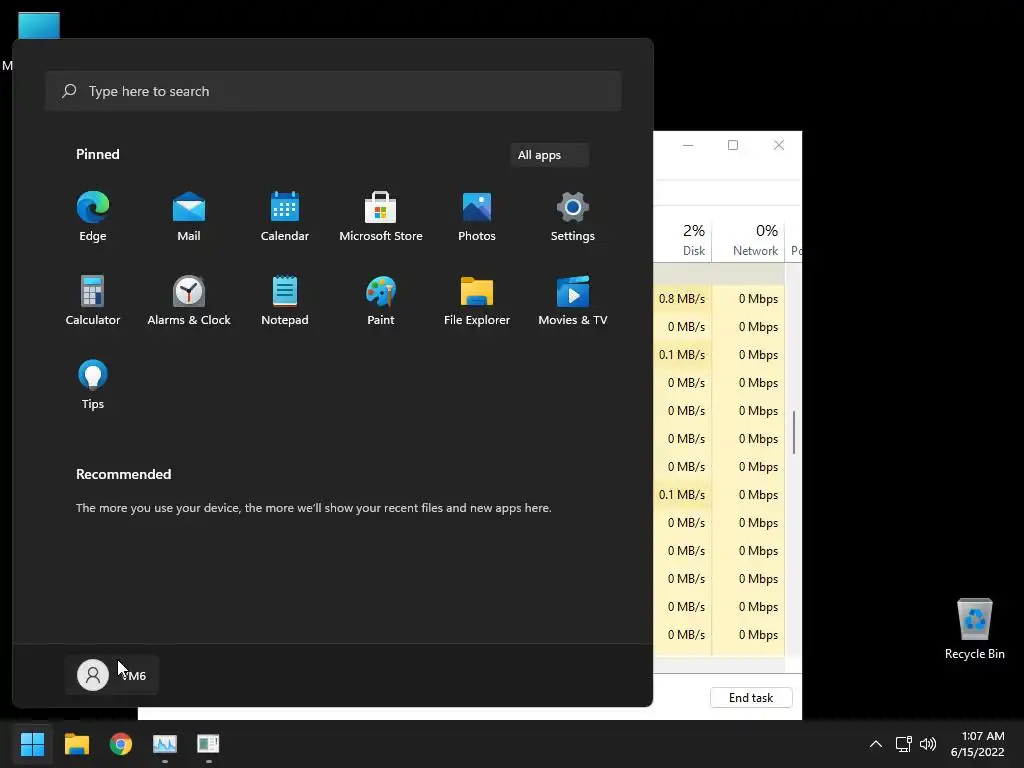Image resolution: width=1024 pixels, height=768 pixels.
Task: Open the Recycle Bin on desktop
Action: coord(974,629)
